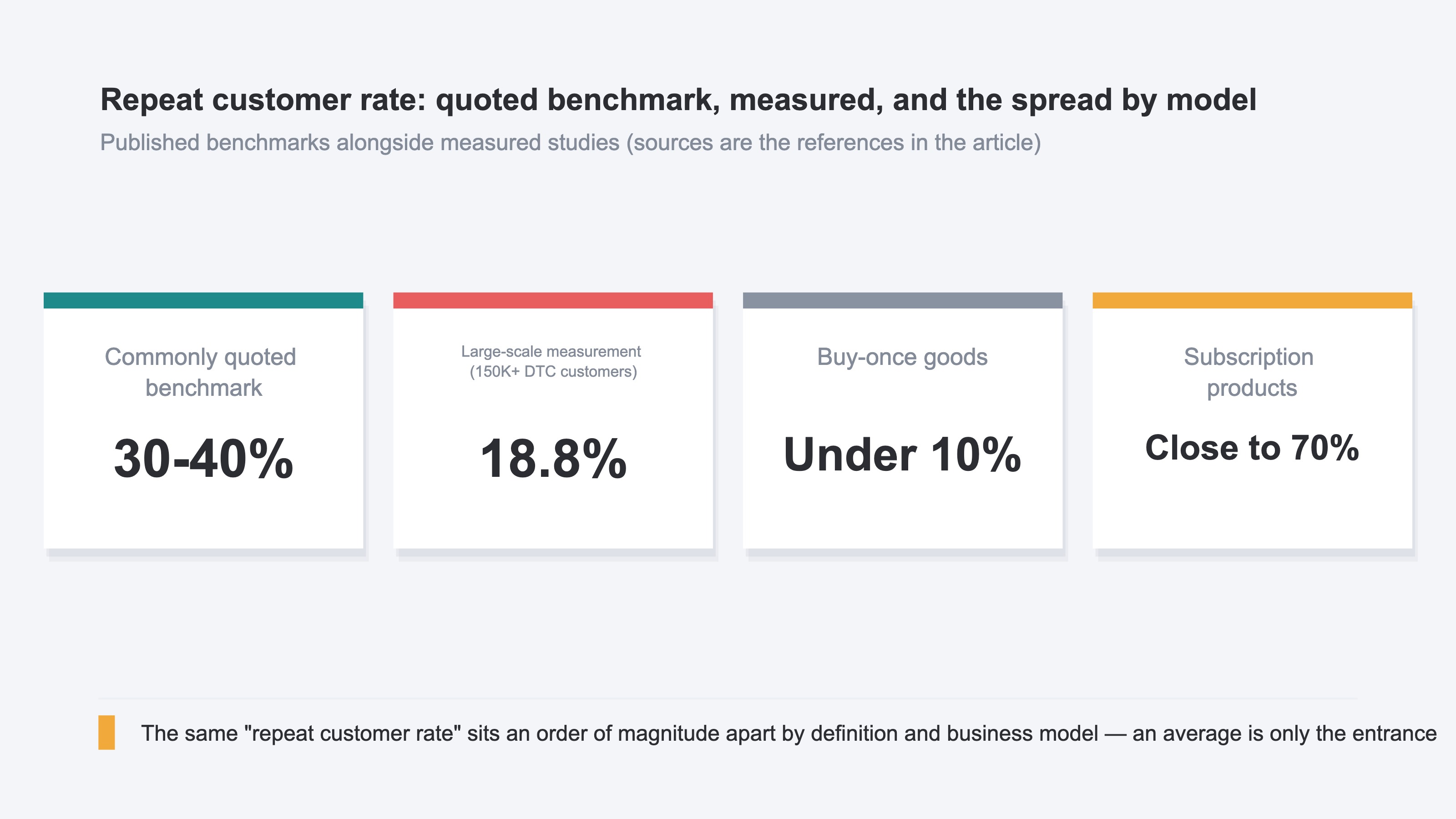Click the Repeat customer rate slide title
This screenshot has height=819, width=1456.
click(678, 100)
